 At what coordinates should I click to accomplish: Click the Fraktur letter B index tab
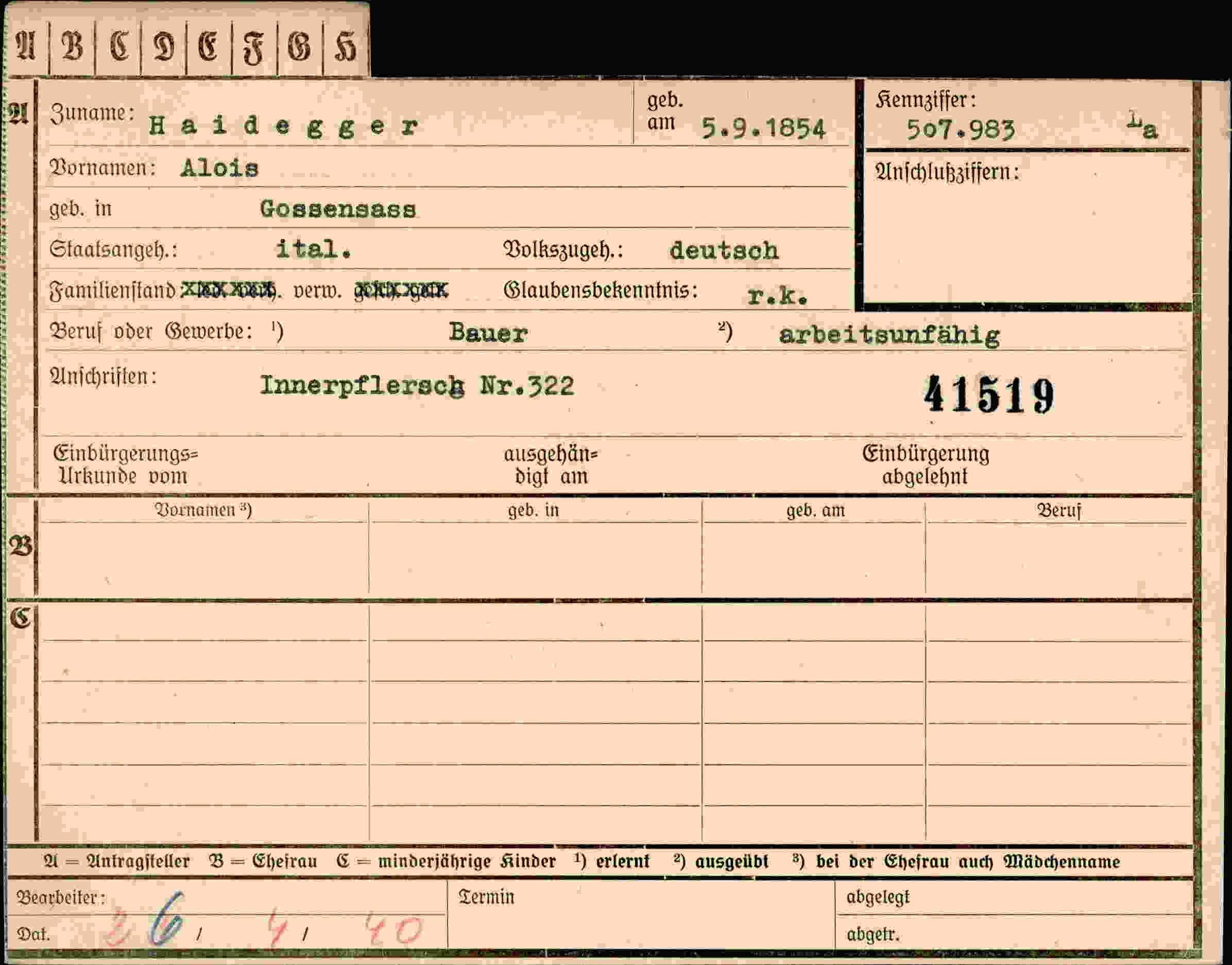point(72,46)
